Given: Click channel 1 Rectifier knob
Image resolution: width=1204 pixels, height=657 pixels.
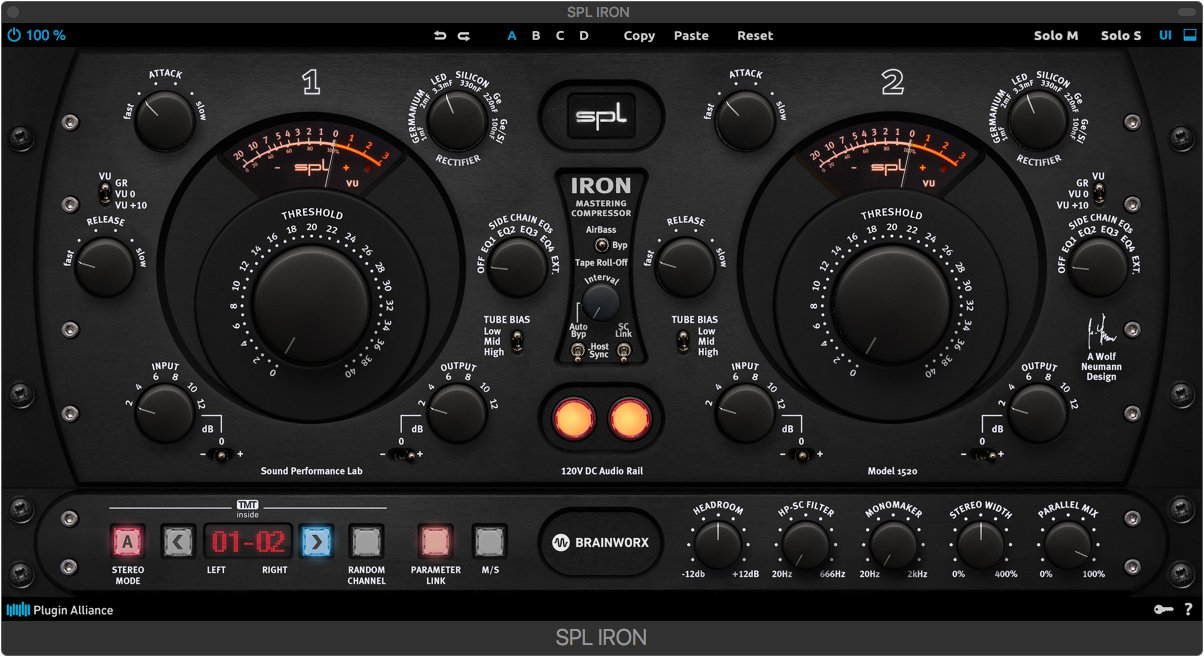Looking at the screenshot, I should [458, 121].
